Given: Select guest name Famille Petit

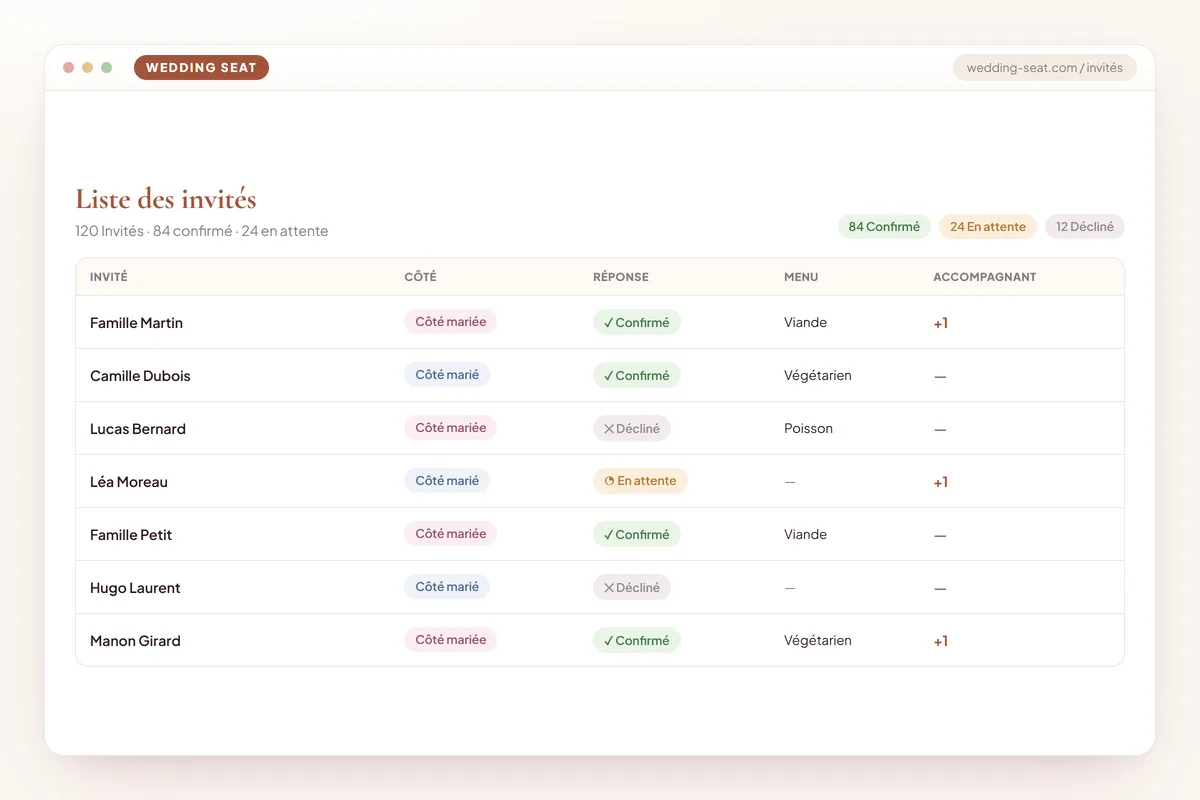Looking at the screenshot, I should pyautogui.click(x=131, y=535).
